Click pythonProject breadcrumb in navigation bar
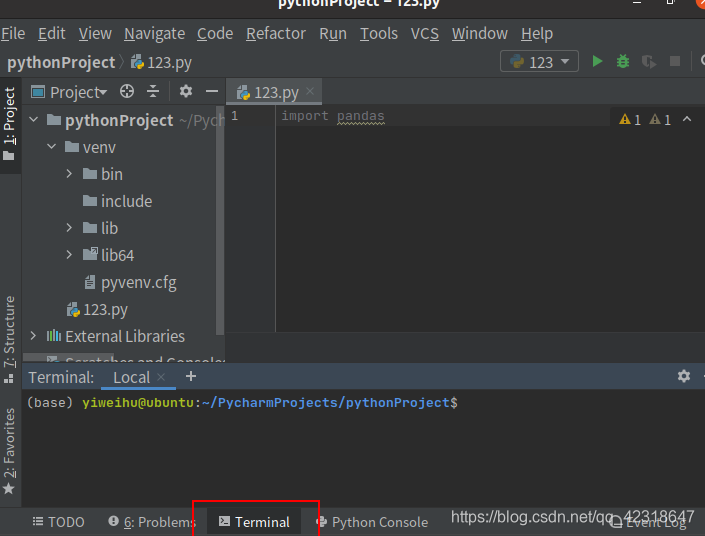This screenshot has height=536, width=705. tap(61, 63)
